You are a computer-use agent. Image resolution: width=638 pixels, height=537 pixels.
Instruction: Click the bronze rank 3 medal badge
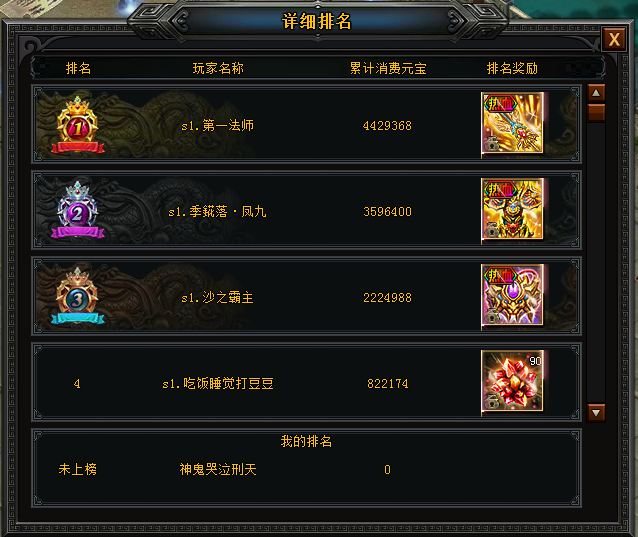(78, 296)
